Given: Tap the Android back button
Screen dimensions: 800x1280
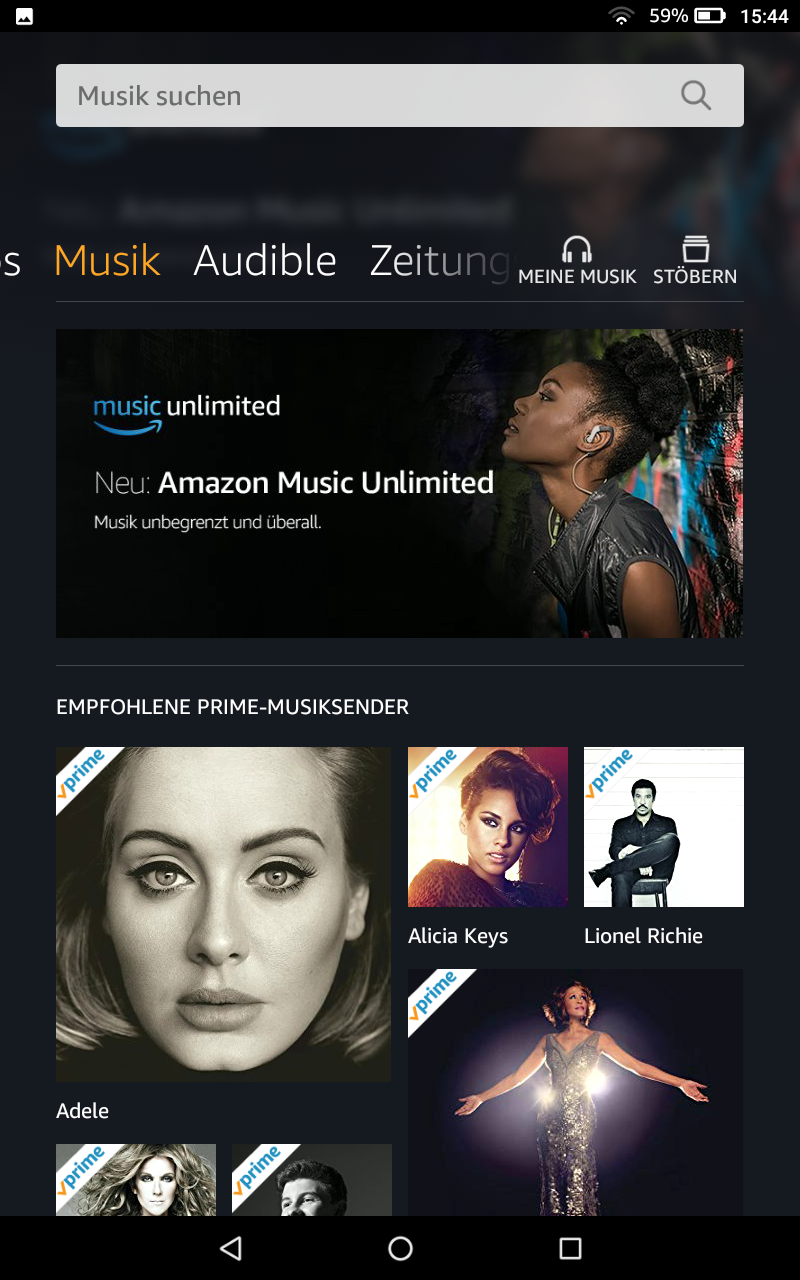Looking at the screenshot, I should (x=231, y=1248).
